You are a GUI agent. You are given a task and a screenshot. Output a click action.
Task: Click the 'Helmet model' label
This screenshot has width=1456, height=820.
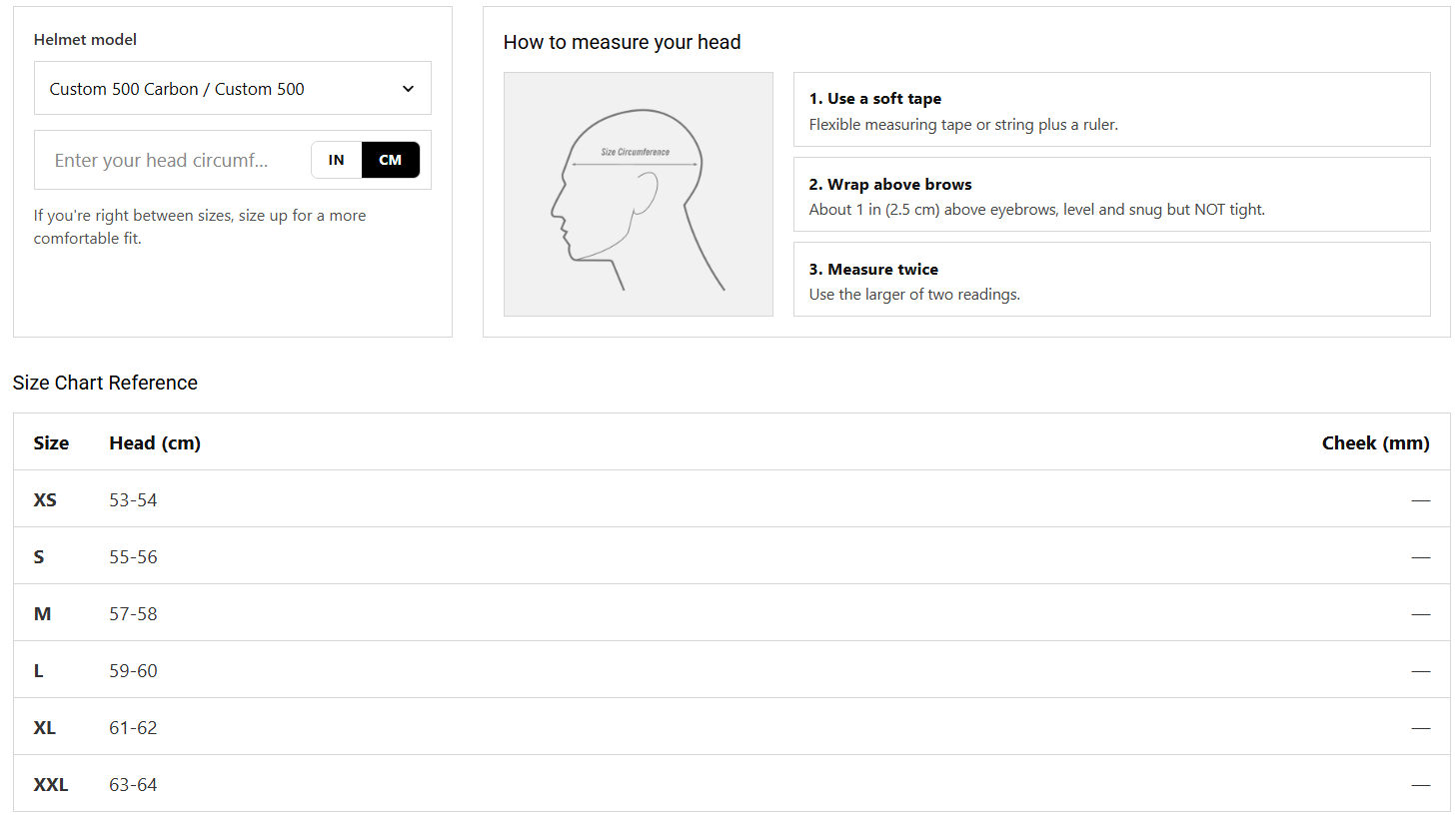[x=85, y=39]
